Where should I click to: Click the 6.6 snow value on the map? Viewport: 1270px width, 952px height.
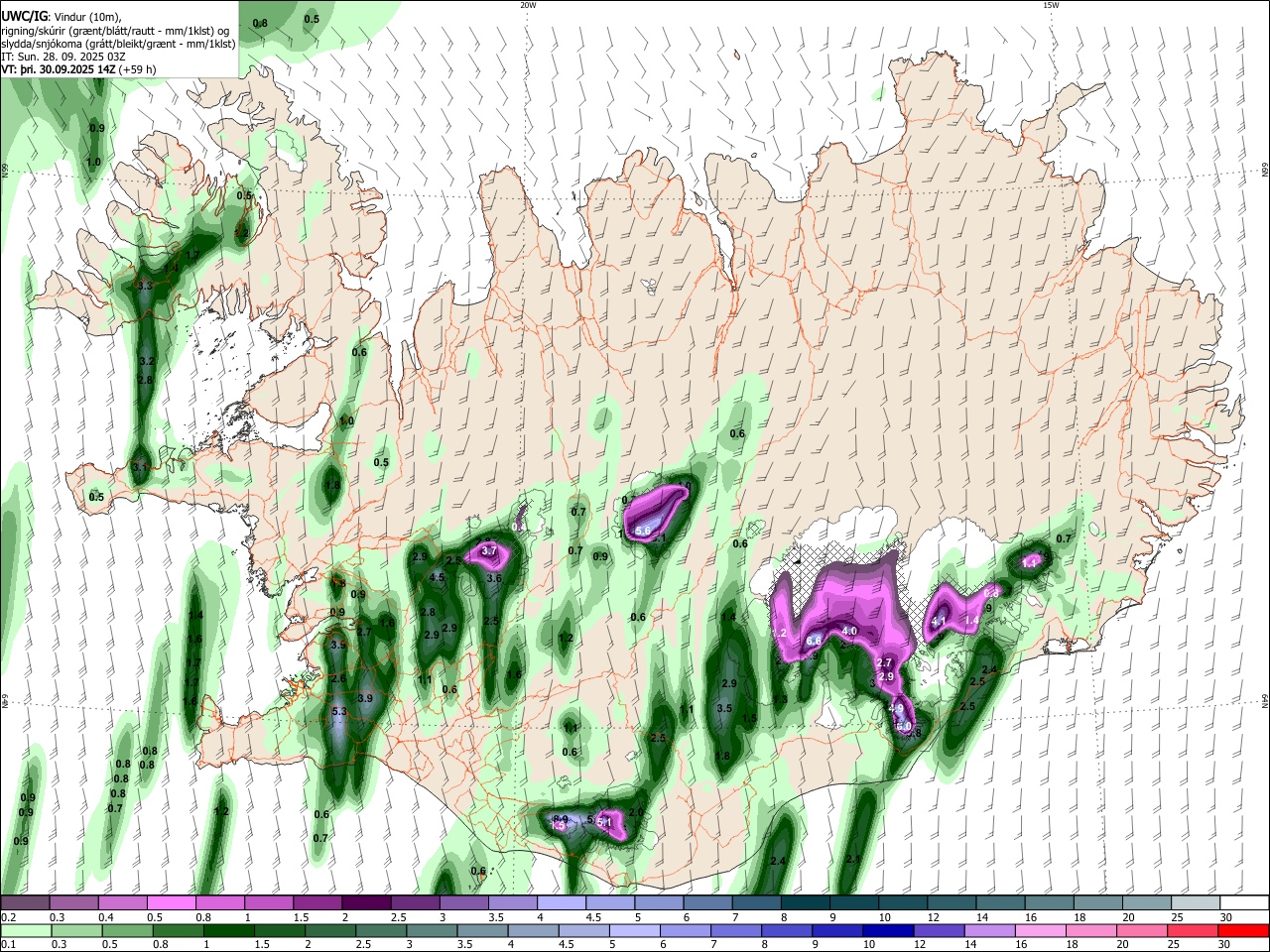pyautogui.click(x=813, y=641)
